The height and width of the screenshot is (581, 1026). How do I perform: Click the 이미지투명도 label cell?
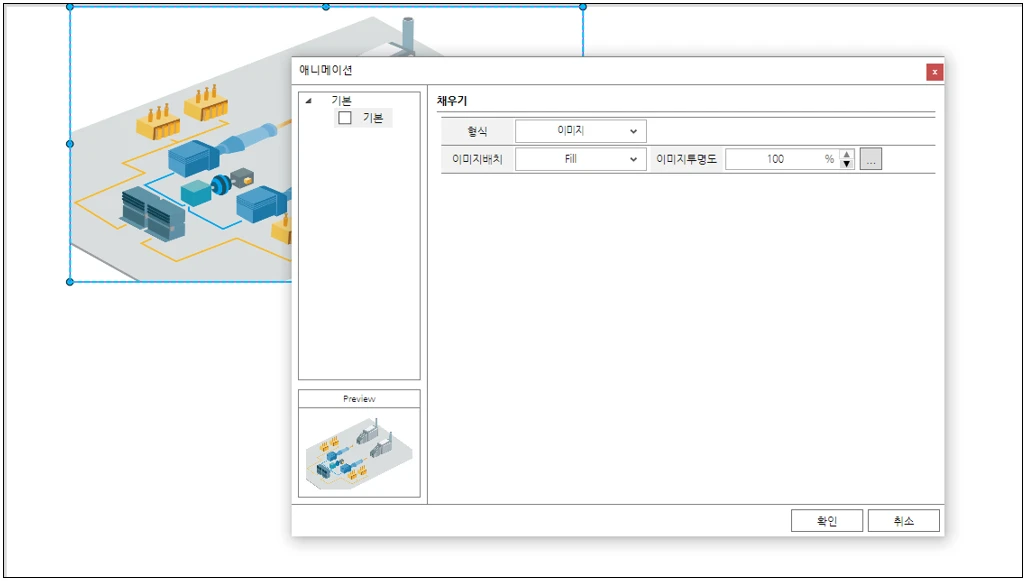tap(686, 159)
